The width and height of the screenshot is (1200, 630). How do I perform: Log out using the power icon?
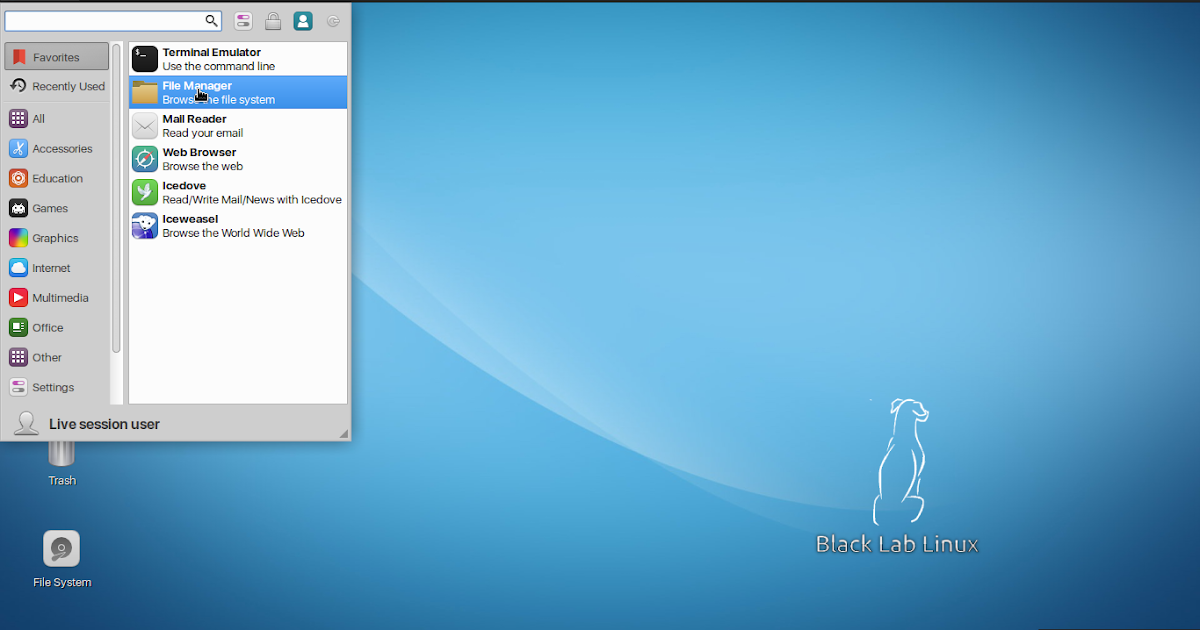point(331,20)
